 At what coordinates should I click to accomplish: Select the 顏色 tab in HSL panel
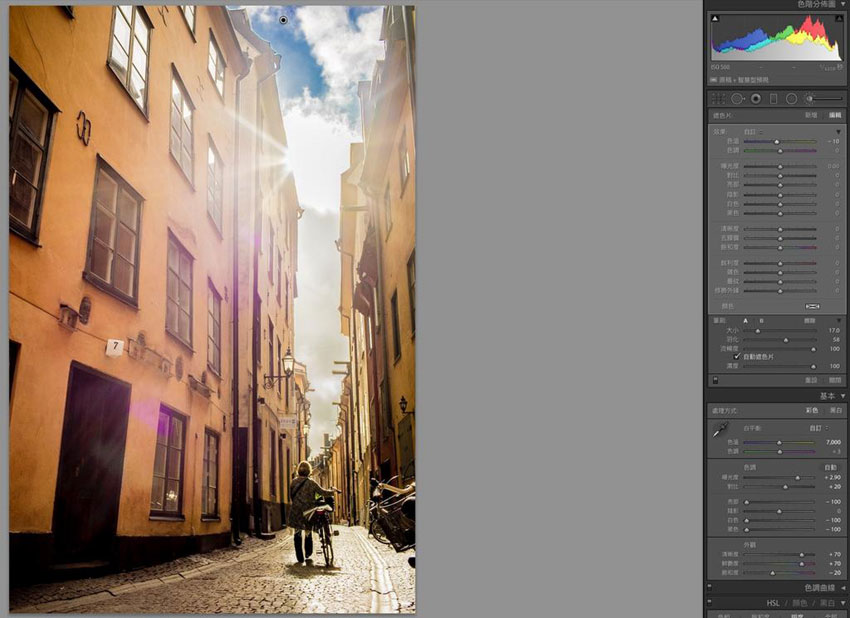pos(797,602)
